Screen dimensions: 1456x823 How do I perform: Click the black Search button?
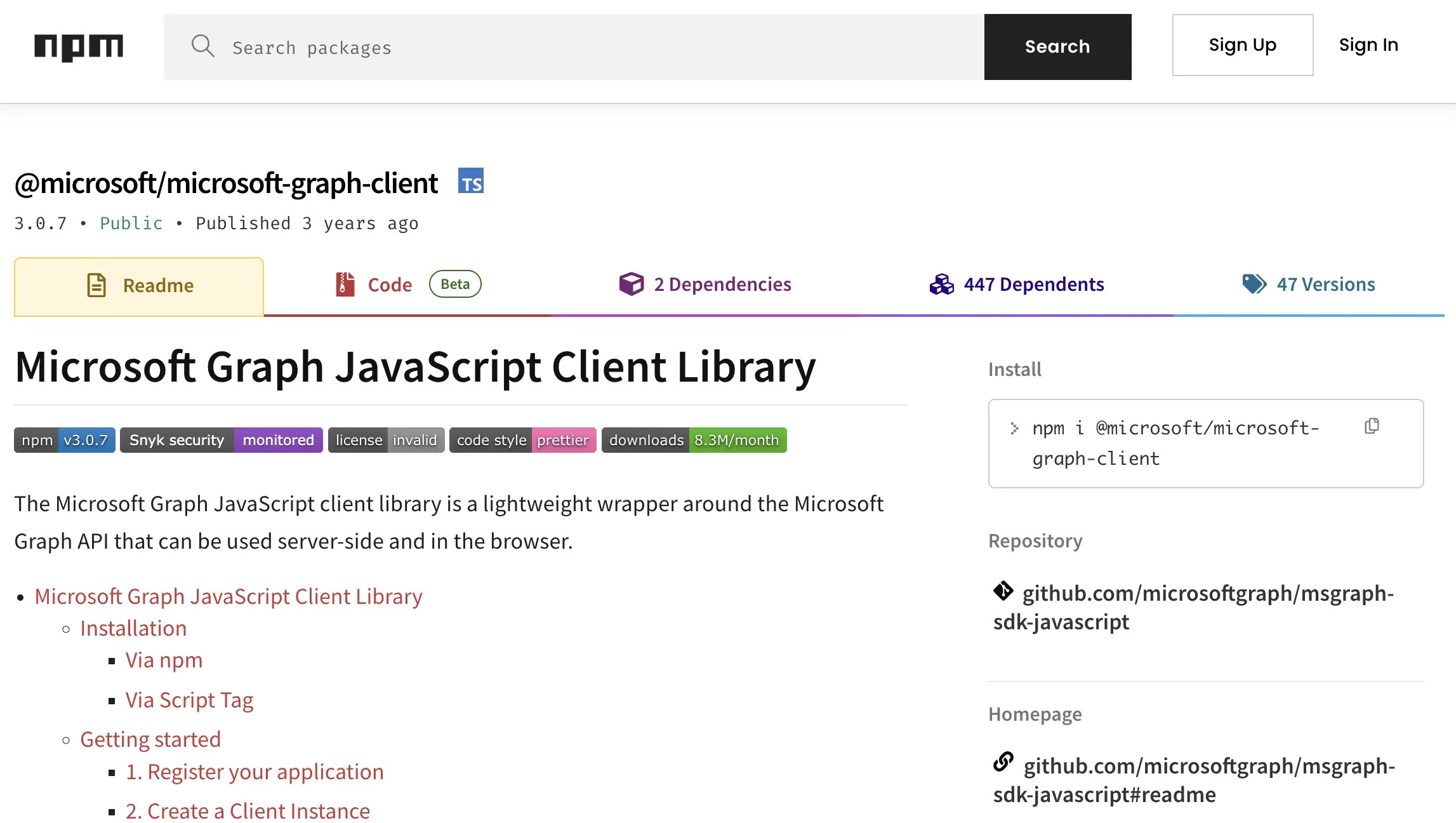point(1057,47)
